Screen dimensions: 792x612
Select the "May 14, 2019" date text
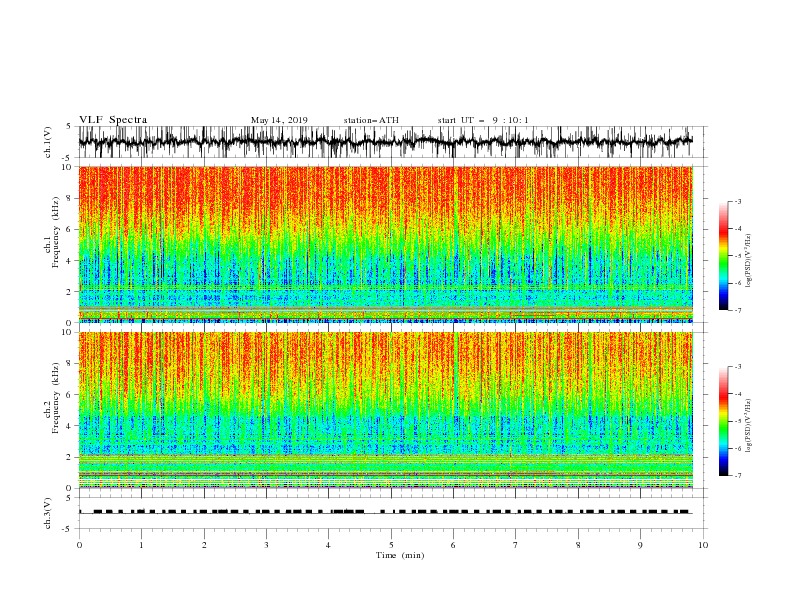(x=279, y=120)
